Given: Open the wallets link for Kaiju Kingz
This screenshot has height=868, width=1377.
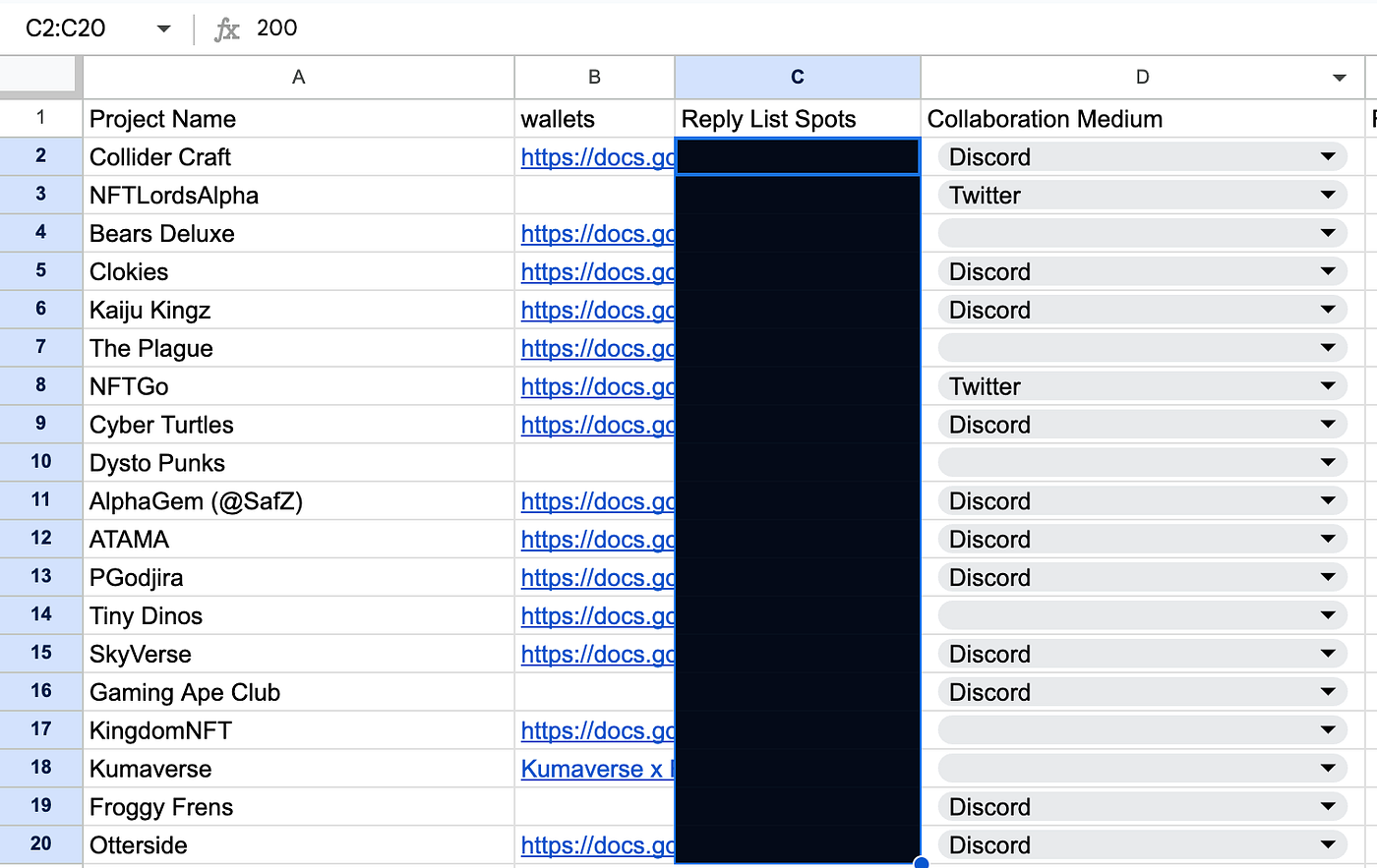Looking at the screenshot, I should coord(598,311).
